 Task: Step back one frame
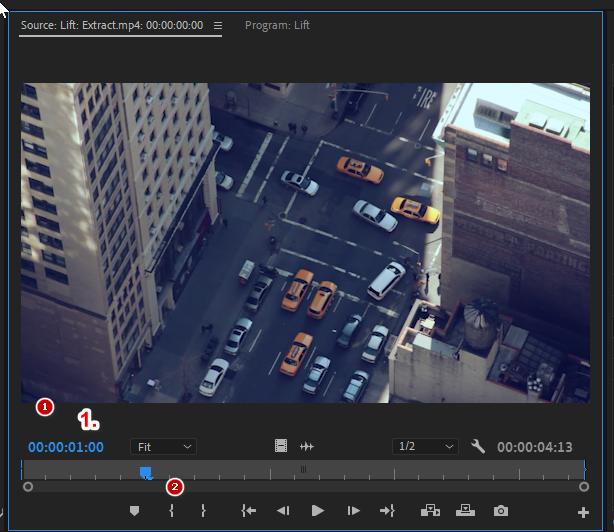pyautogui.click(x=283, y=511)
